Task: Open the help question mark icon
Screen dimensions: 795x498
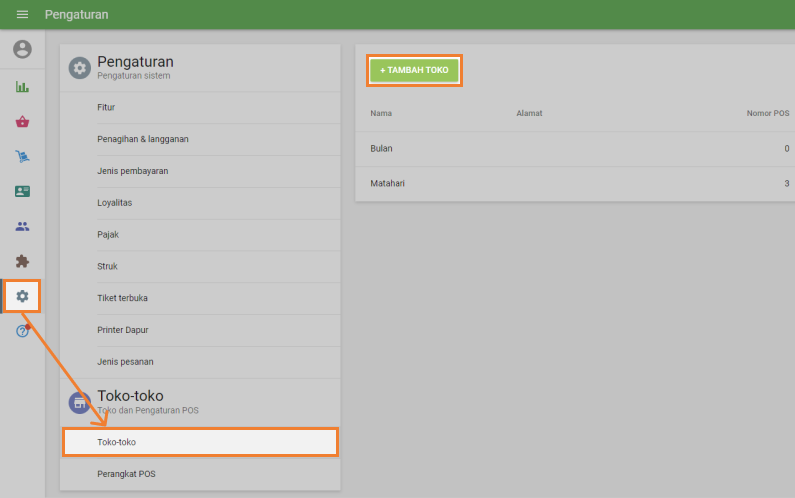Action: pos(22,331)
